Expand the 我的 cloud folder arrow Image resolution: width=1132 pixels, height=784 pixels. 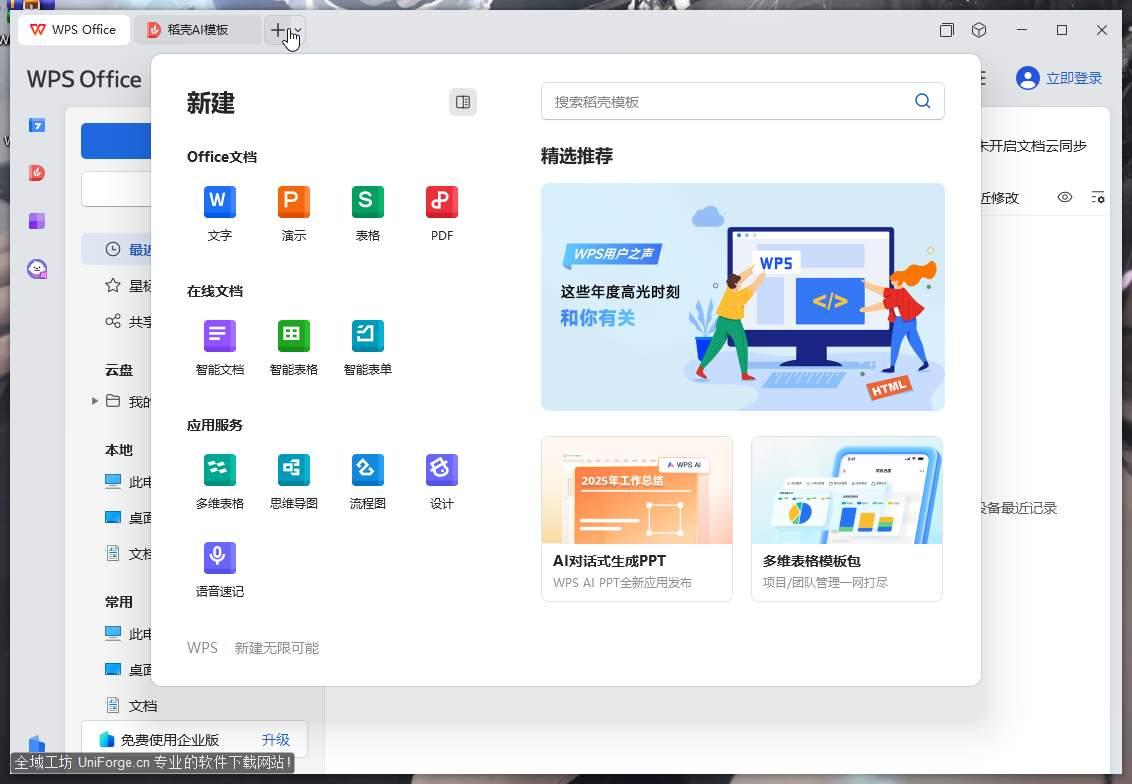point(95,401)
